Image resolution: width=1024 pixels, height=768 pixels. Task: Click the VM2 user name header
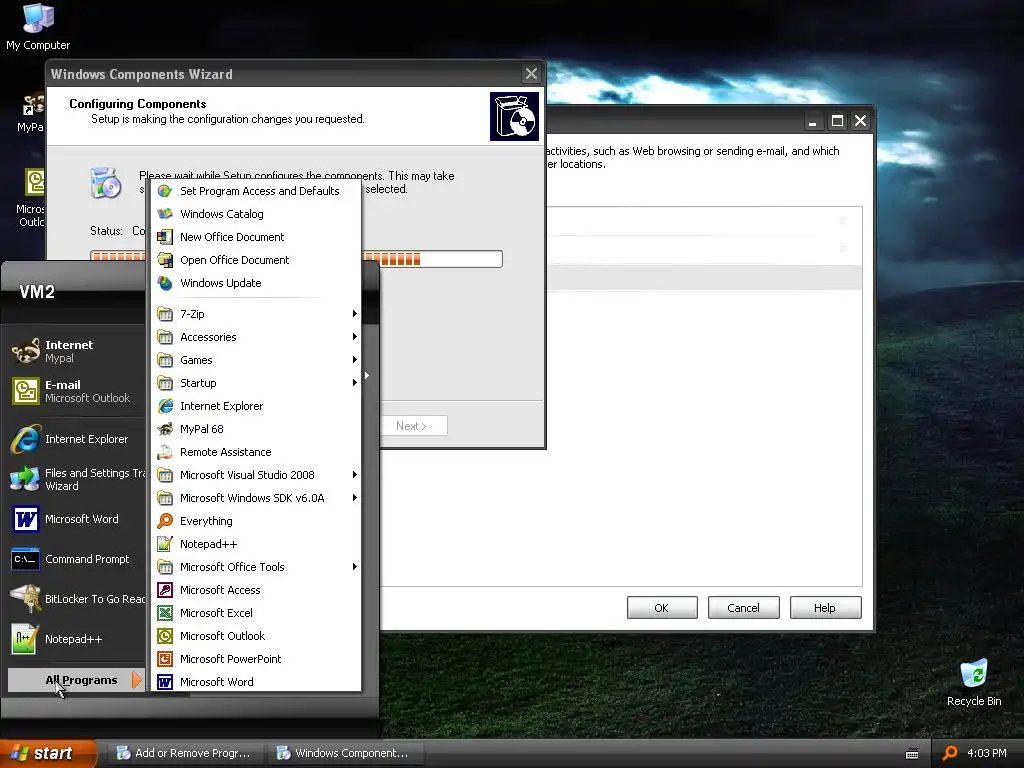(x=37, y=292)
